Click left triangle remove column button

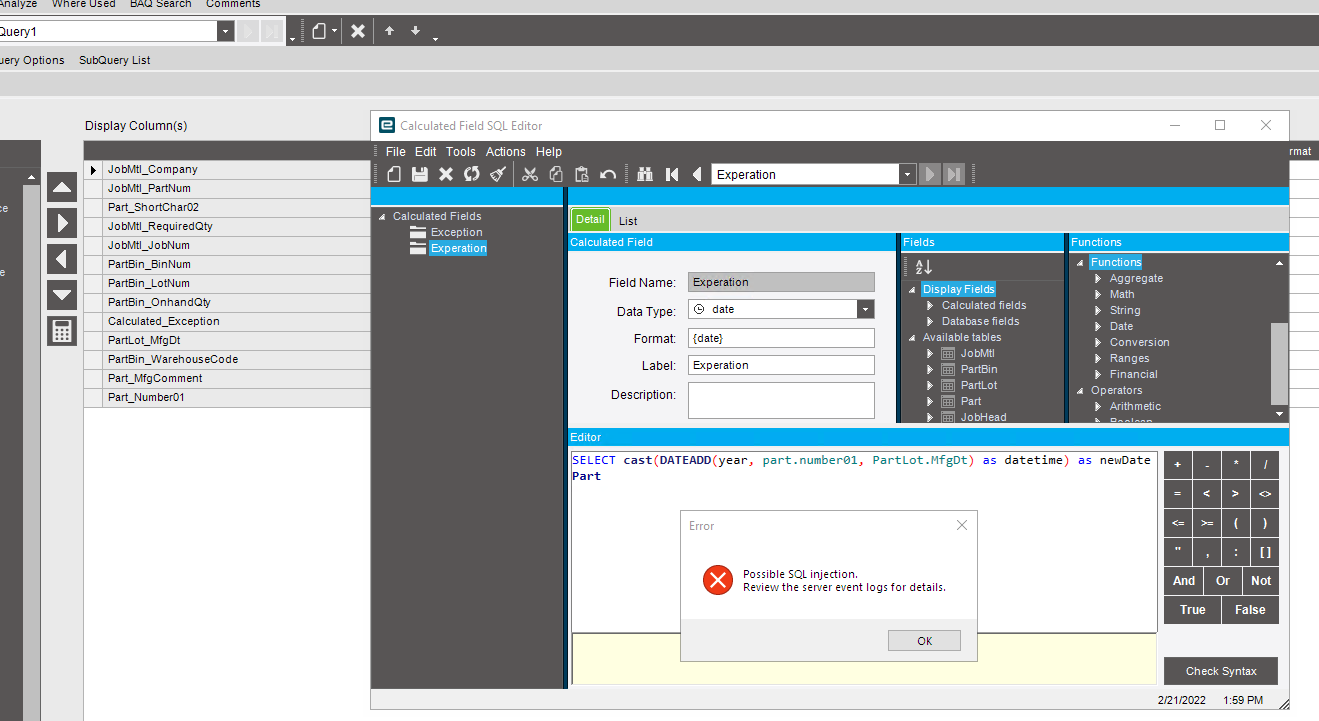[x=62, y=259]
